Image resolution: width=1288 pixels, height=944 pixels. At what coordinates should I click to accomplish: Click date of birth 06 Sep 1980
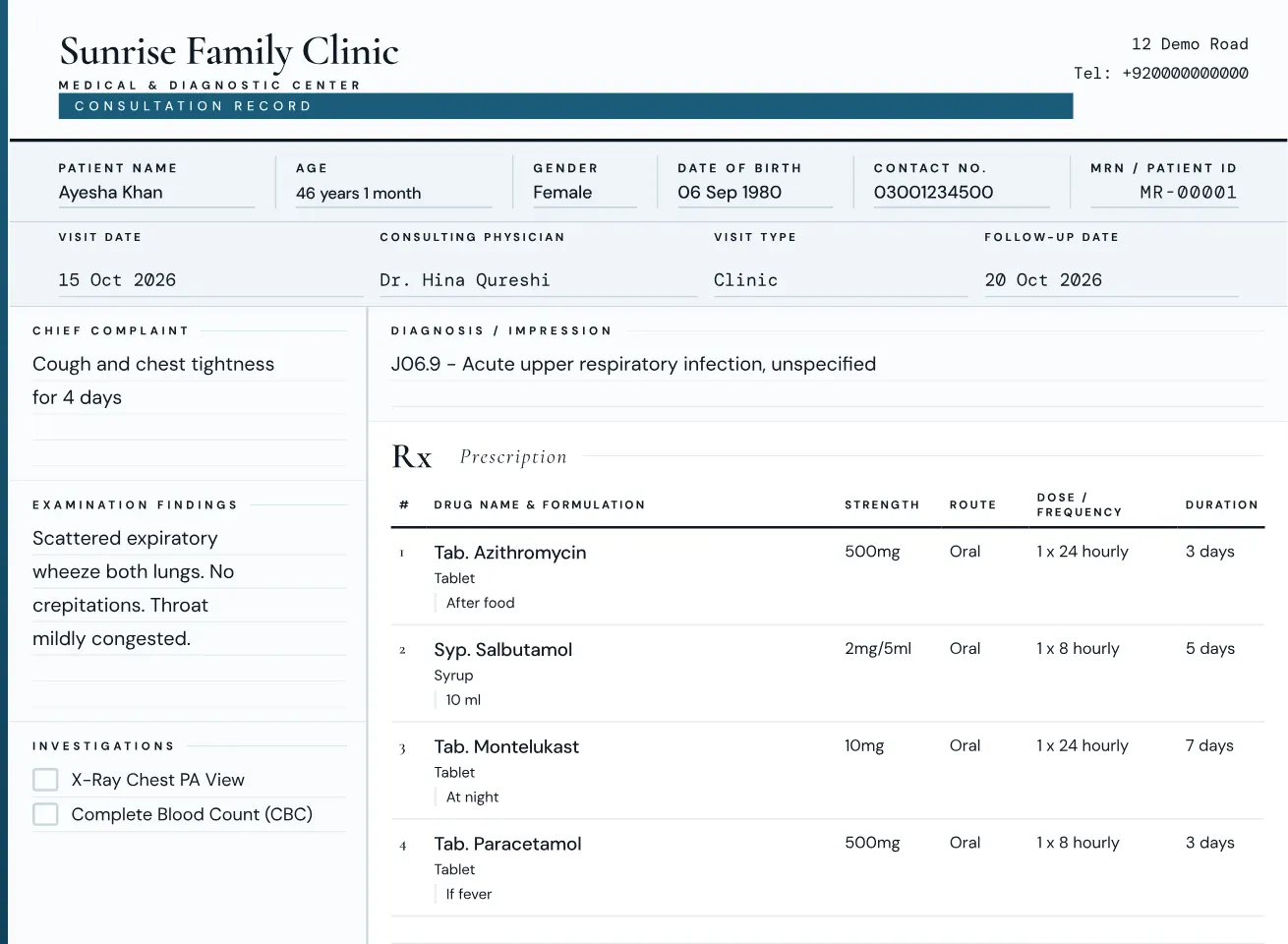[x=755, y=193]
